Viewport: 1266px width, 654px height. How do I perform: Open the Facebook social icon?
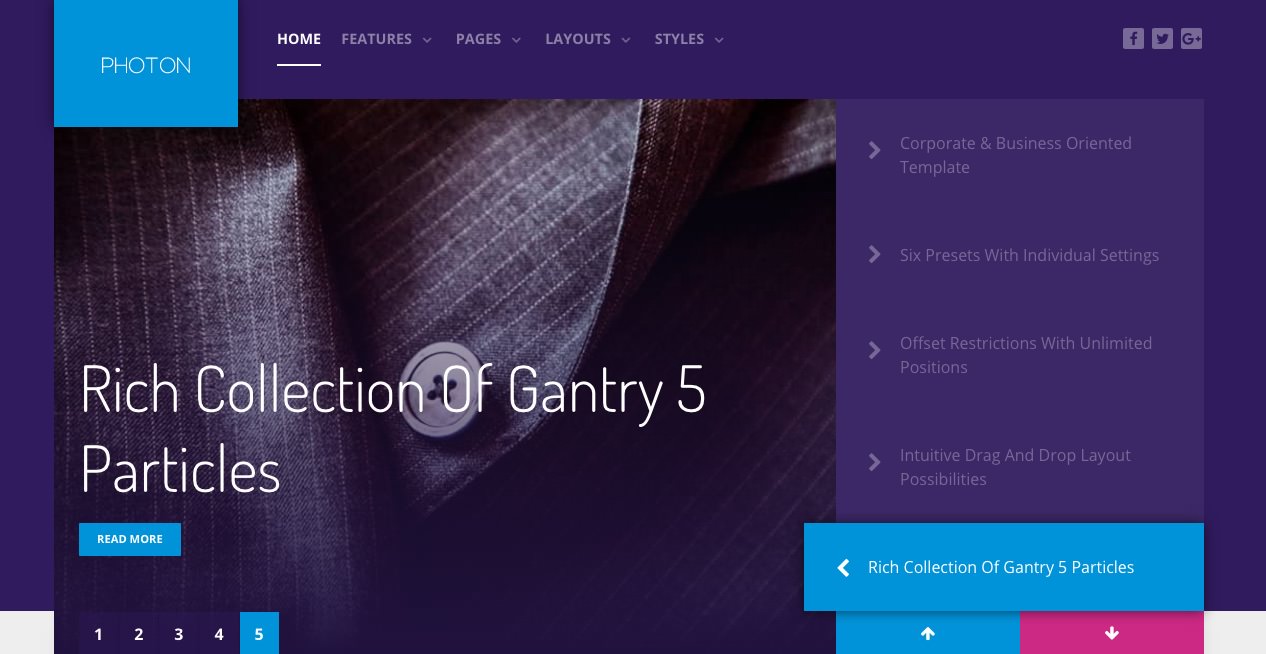1133,39
